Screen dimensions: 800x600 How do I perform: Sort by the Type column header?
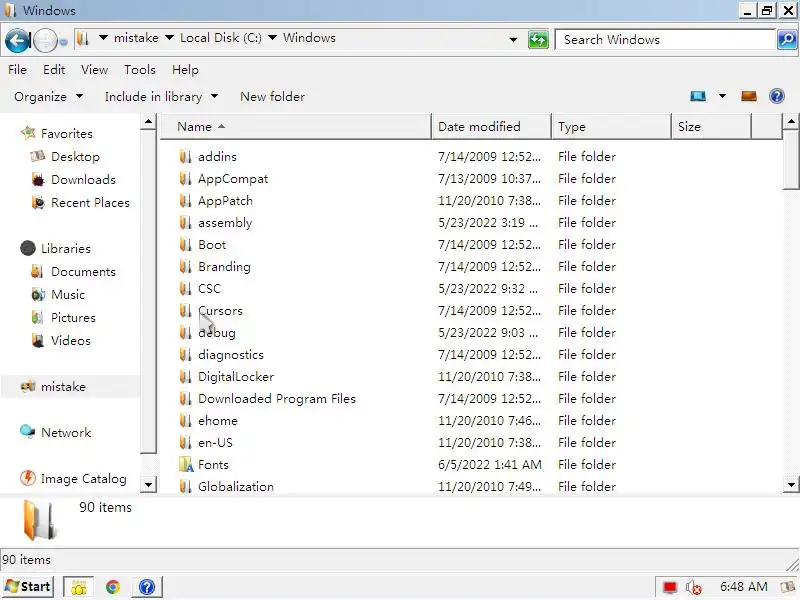tap(611, 127)
